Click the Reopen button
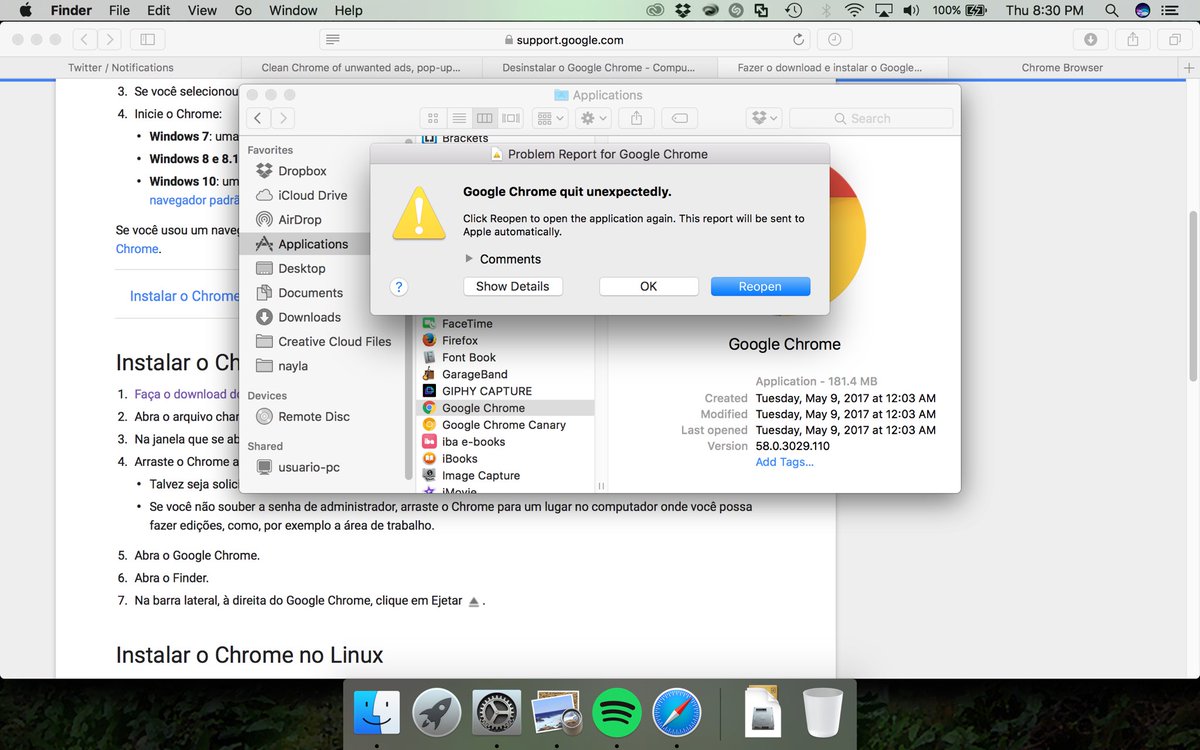 pyautogui.click(x=760, y=286)
